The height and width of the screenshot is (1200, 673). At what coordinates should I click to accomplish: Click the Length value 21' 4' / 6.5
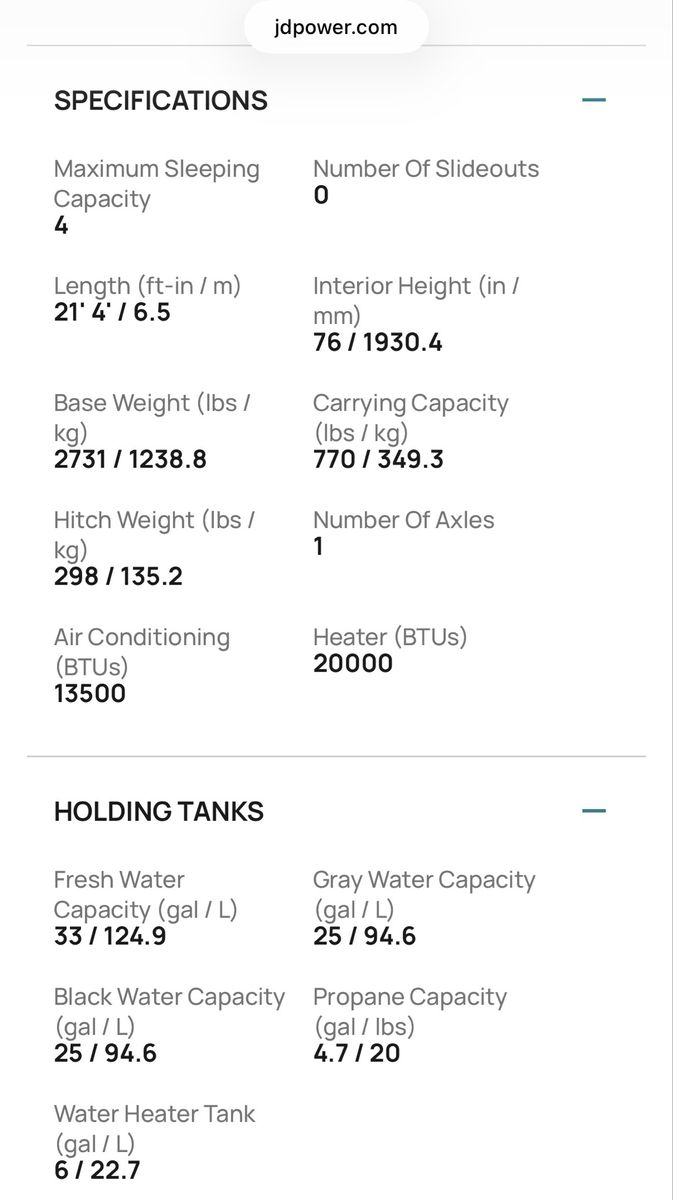112,312
